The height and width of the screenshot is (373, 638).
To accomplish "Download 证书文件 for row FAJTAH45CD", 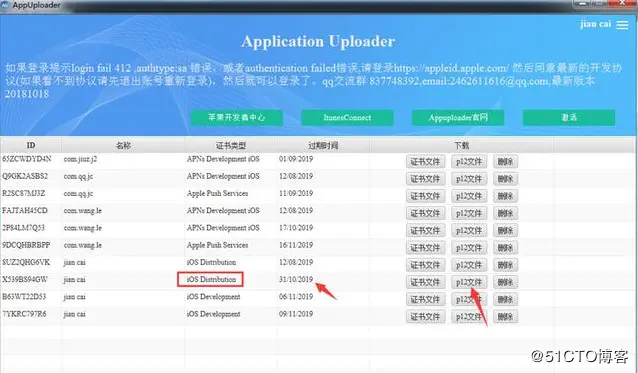I will pyautogui.click(x=425, y=213).
